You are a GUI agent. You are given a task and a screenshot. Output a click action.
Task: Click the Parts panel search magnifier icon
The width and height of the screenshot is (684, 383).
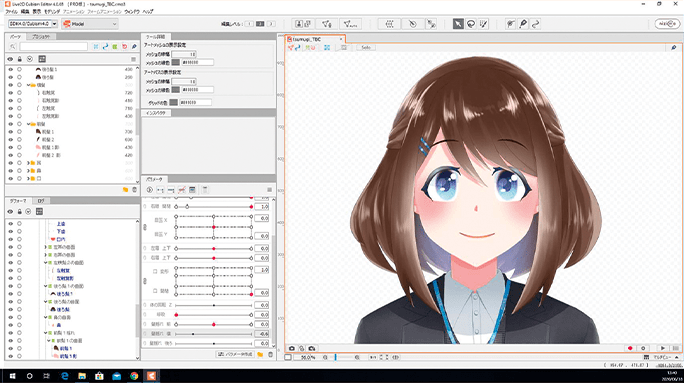click(x=13, y=46)
